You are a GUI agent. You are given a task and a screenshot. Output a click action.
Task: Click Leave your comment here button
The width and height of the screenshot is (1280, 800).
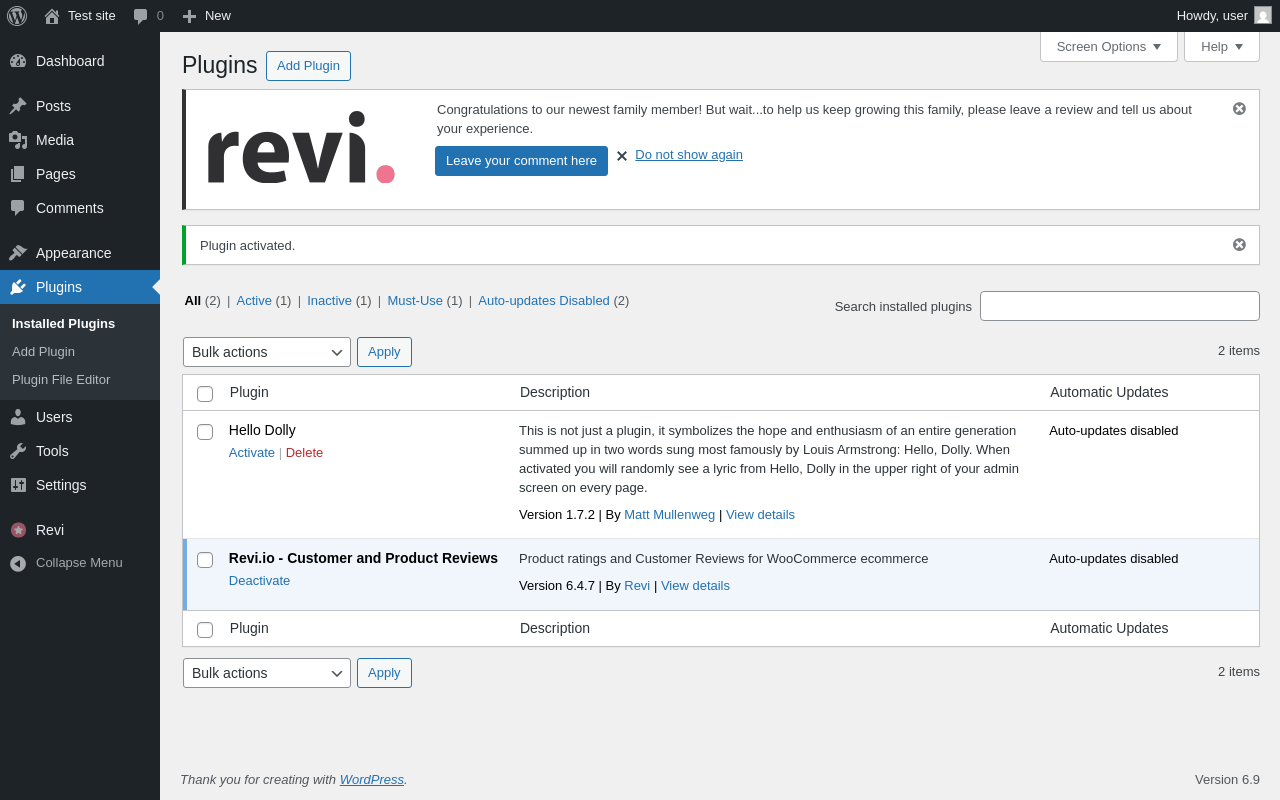521,161
